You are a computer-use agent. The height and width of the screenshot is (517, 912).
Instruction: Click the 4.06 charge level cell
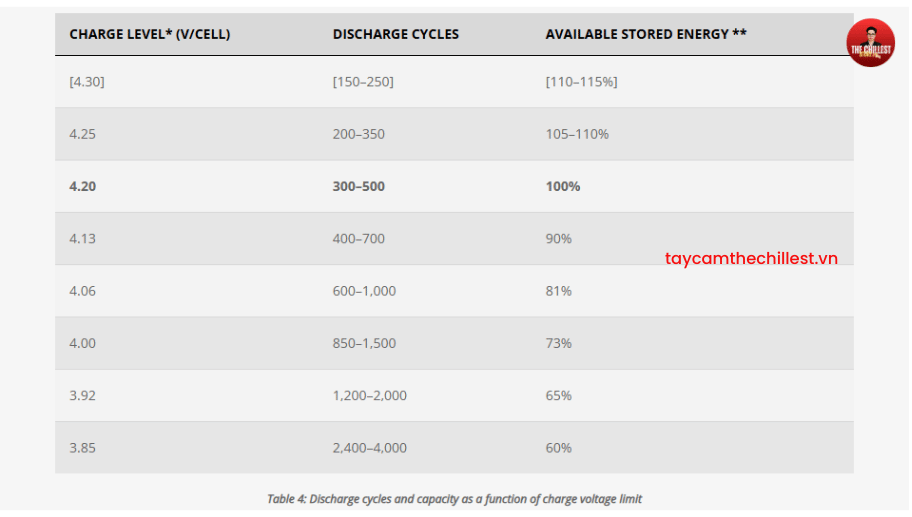pos(83,291)
